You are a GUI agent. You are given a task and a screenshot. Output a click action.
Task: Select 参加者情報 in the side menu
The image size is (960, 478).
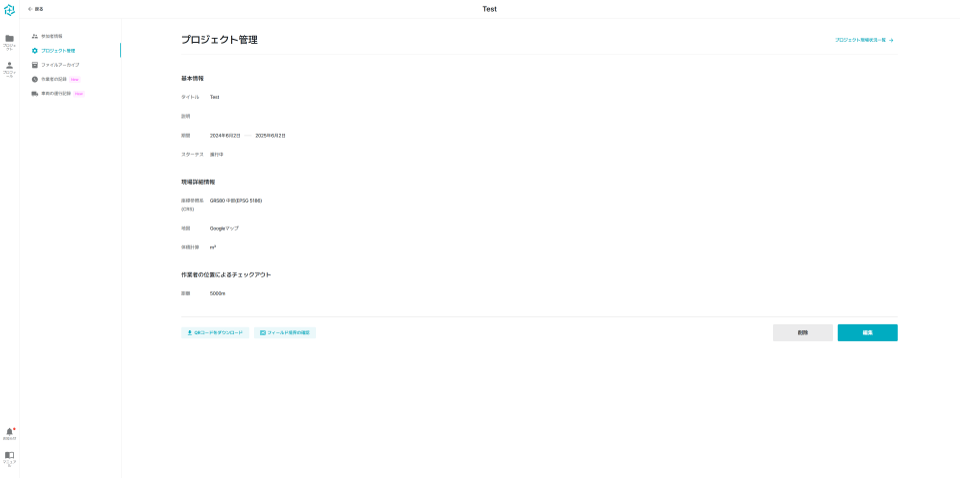52,36
